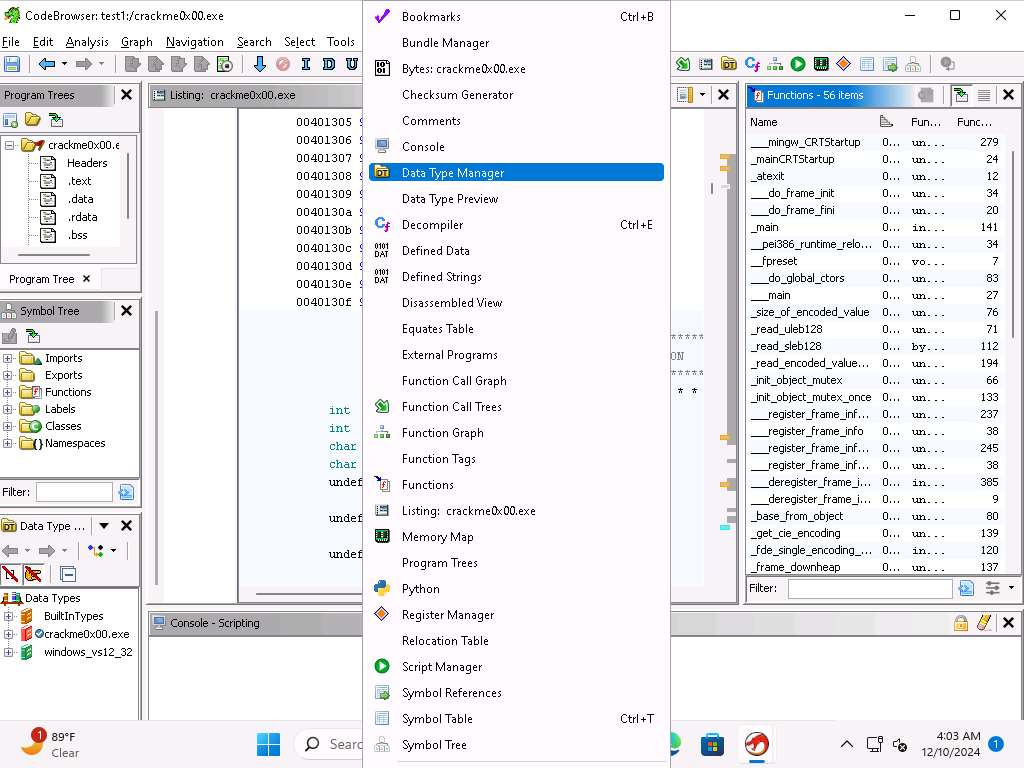Viewport: 1024px width, 768px height.
Task: Click the Symbol Tree filter text field
Action: pos(74,492)
